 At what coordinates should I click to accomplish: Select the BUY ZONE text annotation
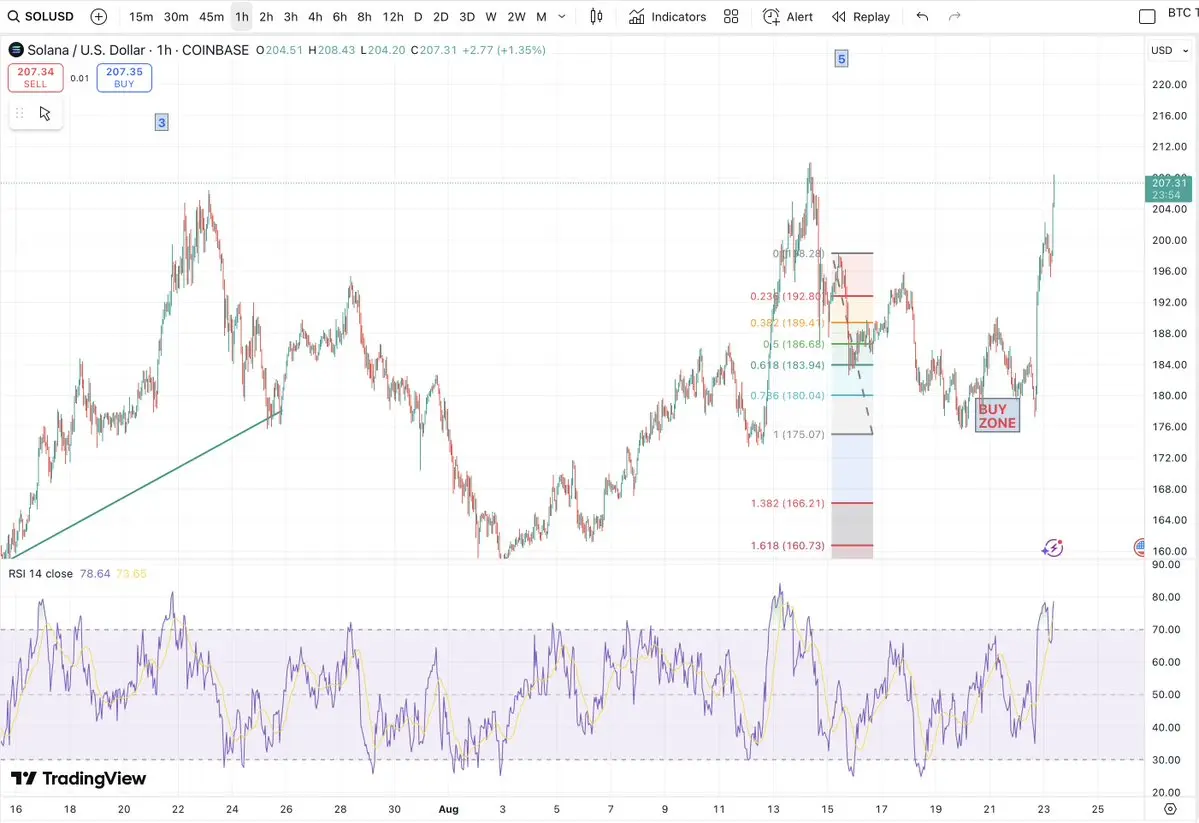coord(997,416)
